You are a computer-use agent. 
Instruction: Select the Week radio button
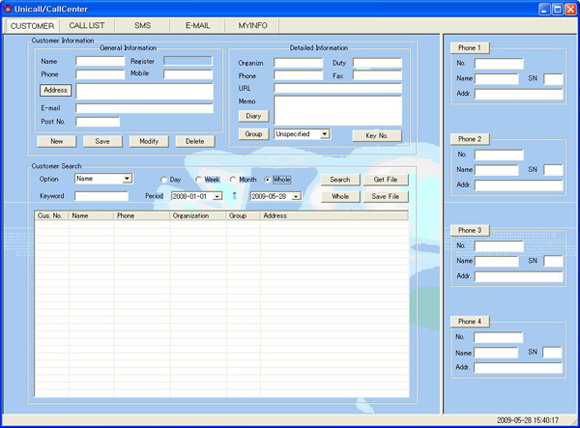(x=198, y=179)
